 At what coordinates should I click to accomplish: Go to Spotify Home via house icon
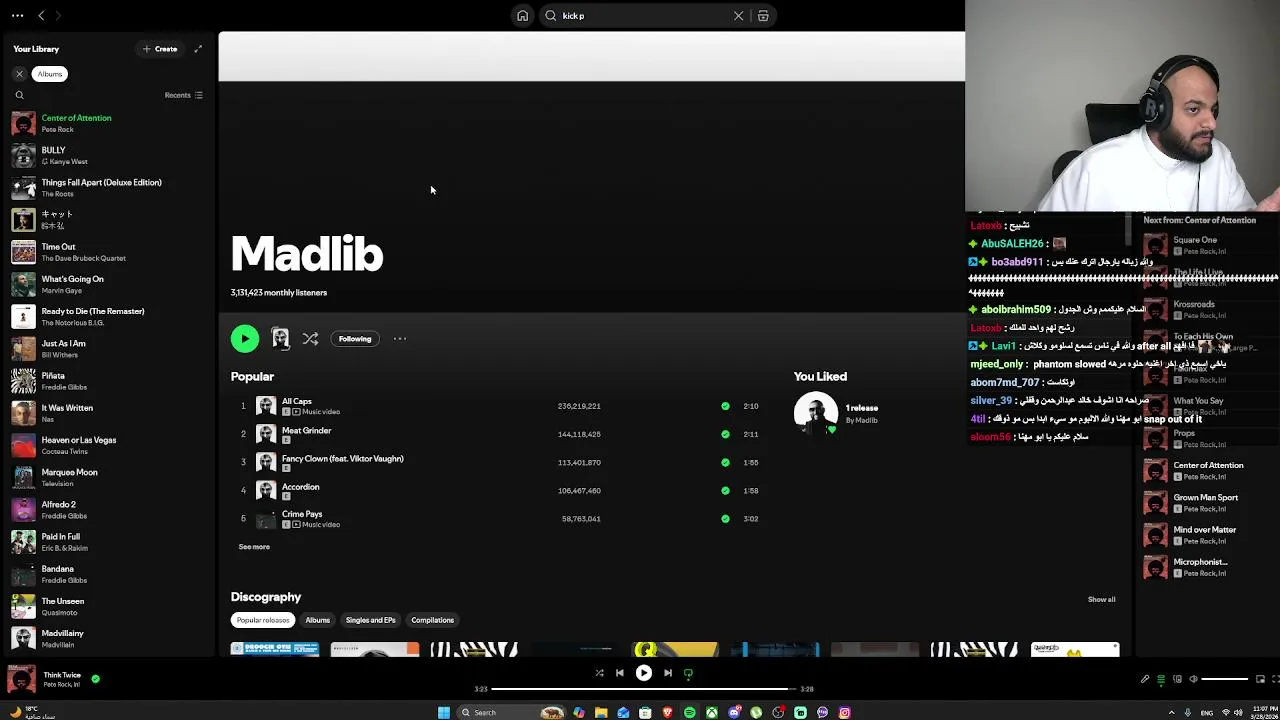pos(522,16)
